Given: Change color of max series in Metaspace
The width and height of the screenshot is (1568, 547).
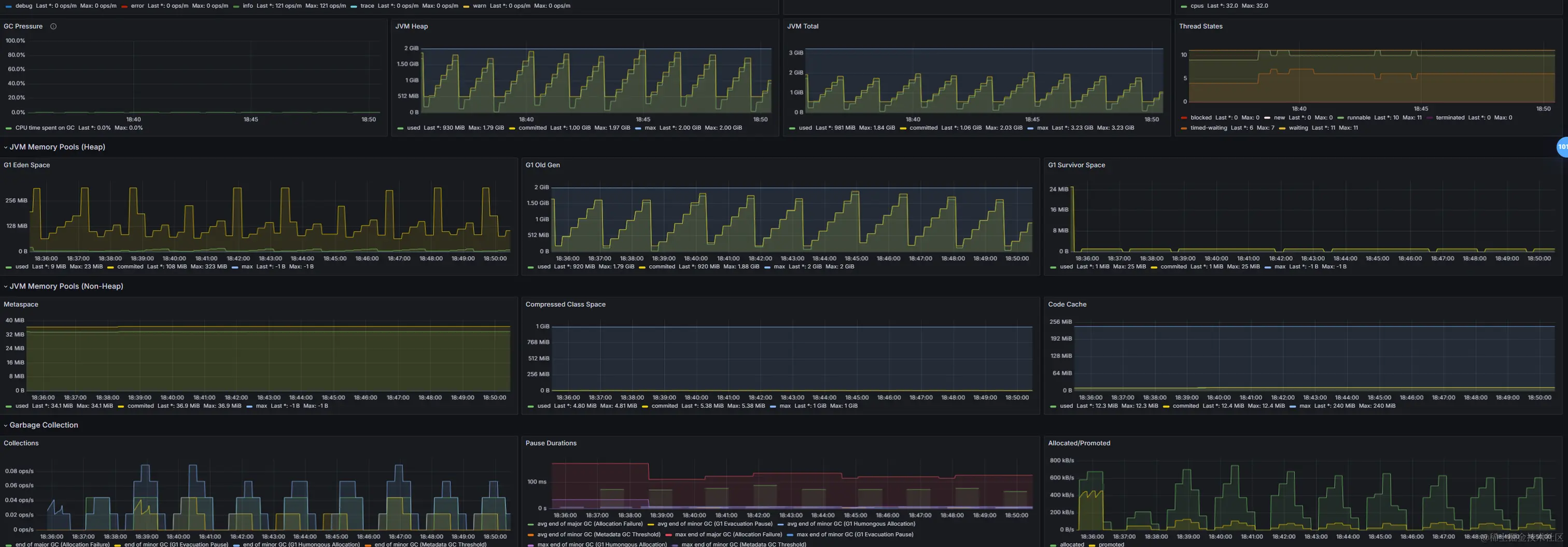Looking at the screenshot, I should point(249,407).
